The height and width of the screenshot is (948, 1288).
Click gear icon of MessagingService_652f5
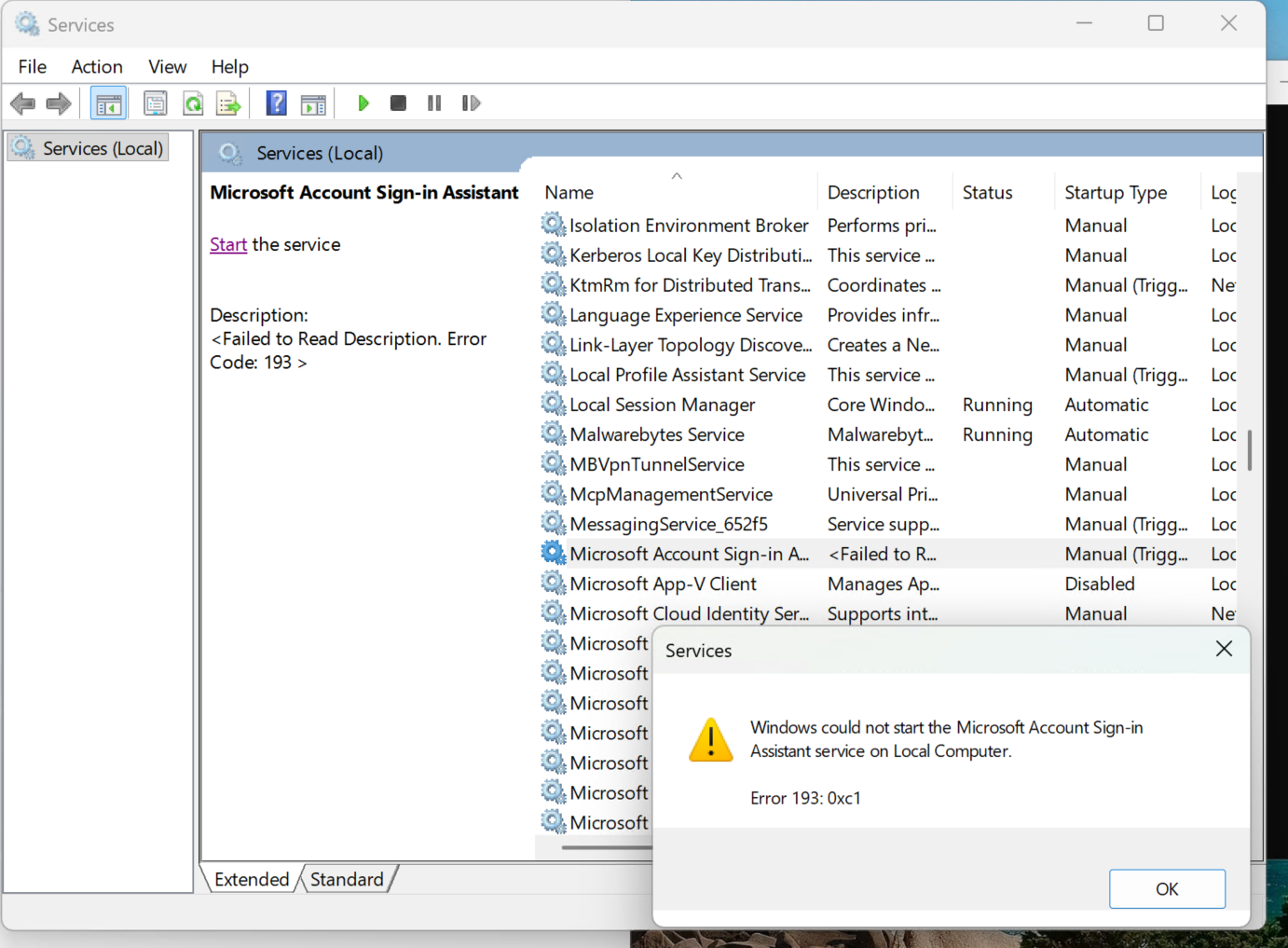(x=554, y=523)
